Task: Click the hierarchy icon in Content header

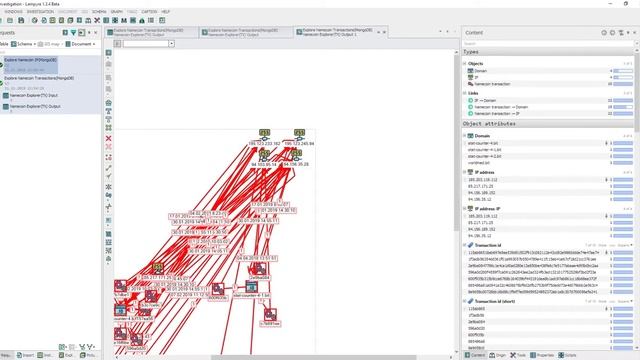Action: pos(621,33)
